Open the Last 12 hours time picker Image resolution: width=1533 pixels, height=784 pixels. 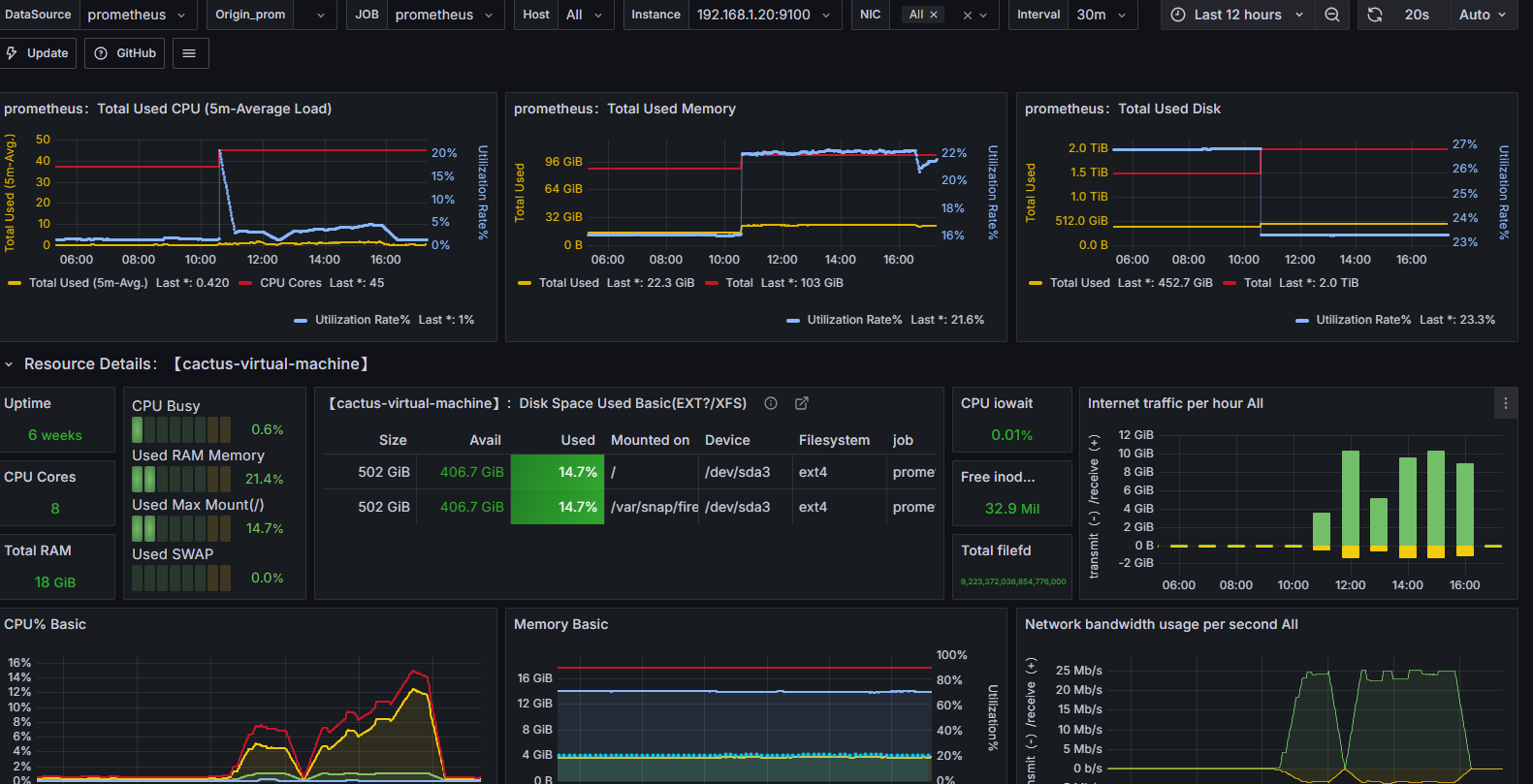(1237, 15)
